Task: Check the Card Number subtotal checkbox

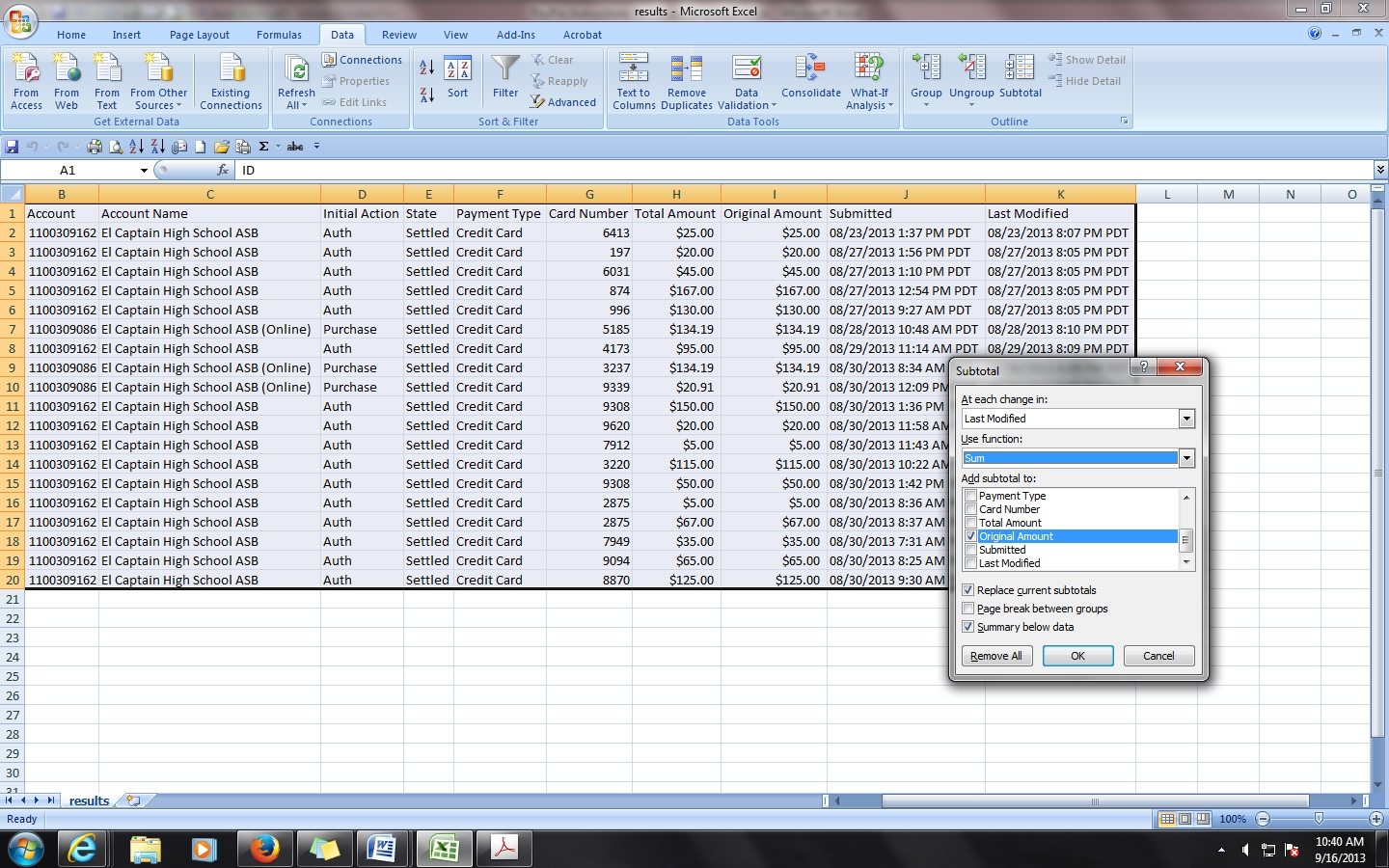Action: click(970, 509)
